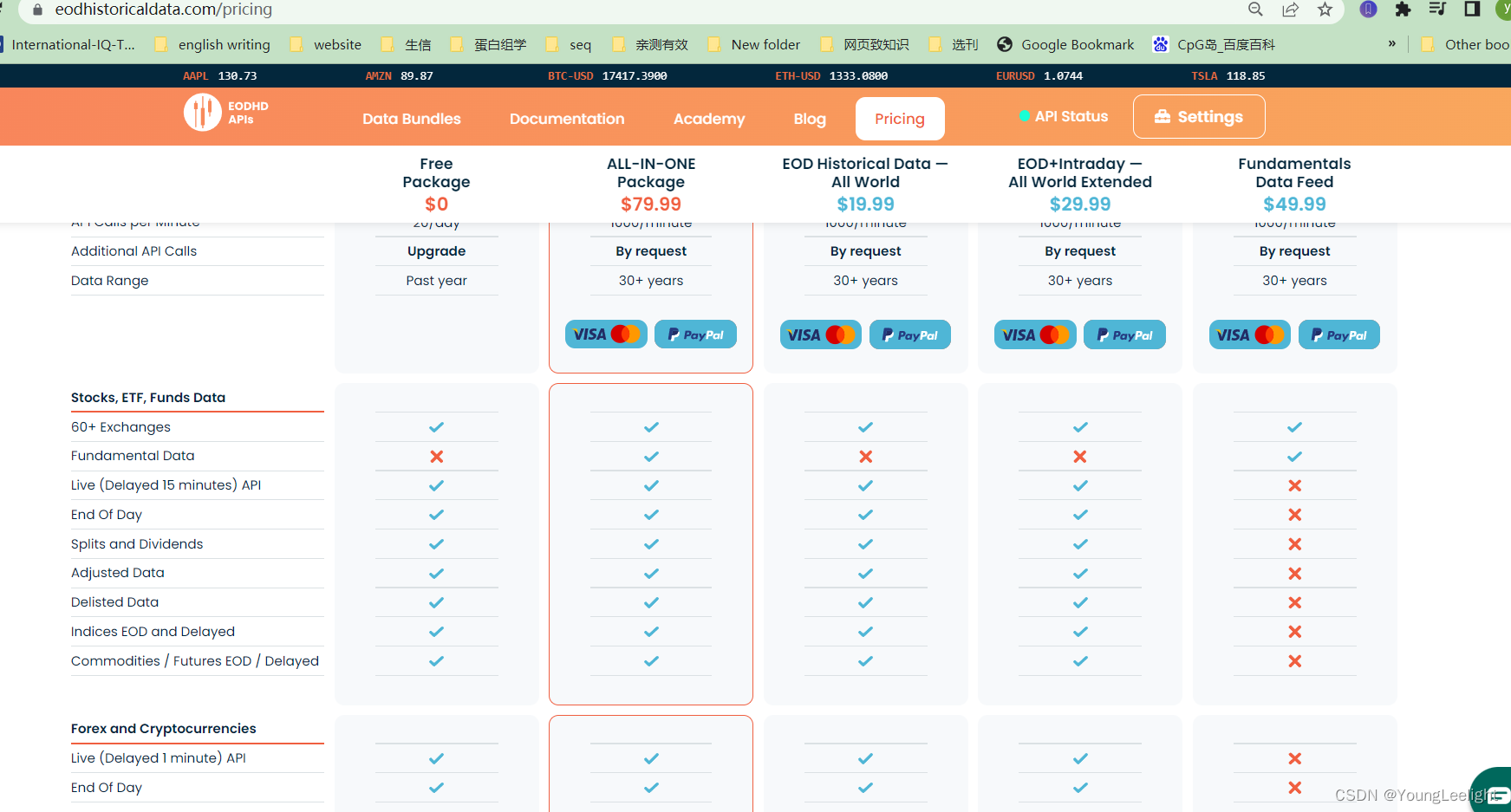This screenshot has width=1511, height=812.
Task: Pay Fundamentals Data Feed with Visa/Mastercard
Action: click(x=1250, y=335)
